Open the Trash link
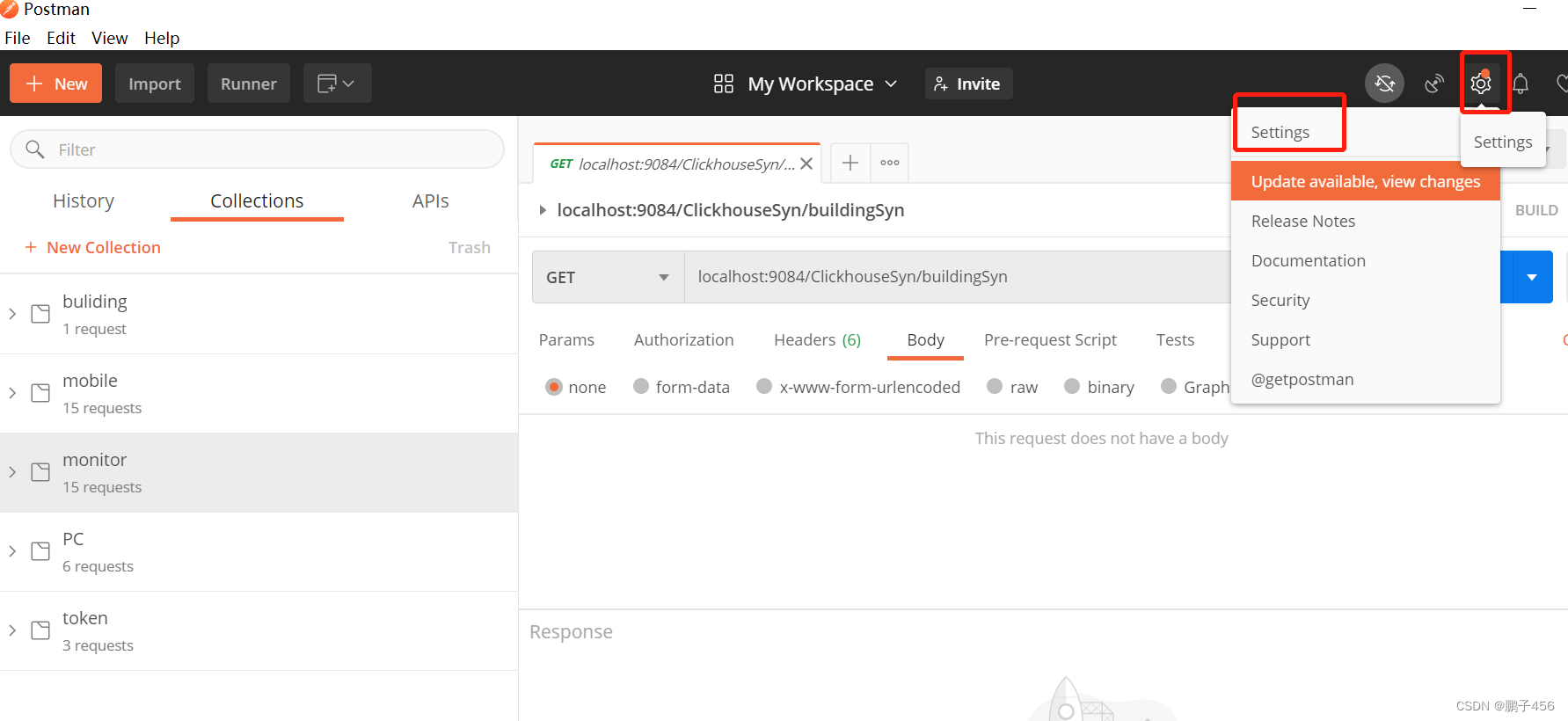Screen dimensions: 1568x721 click(470, 247)
